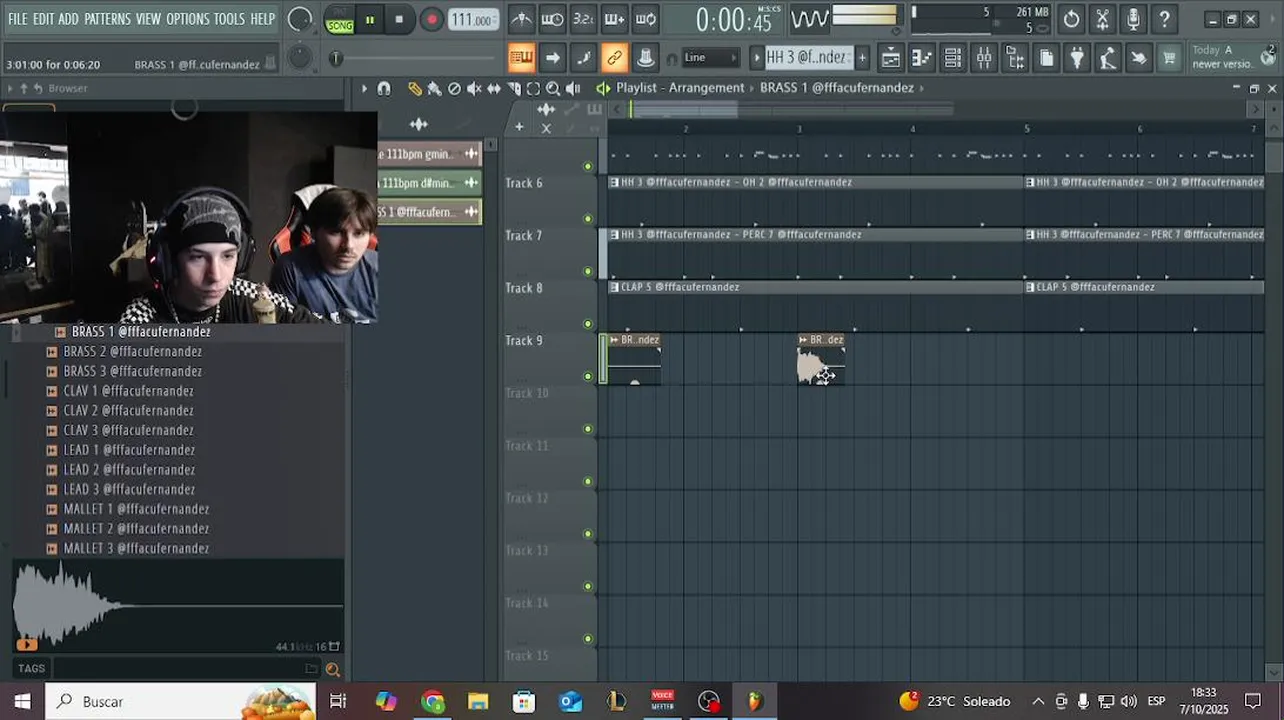Open Google Chrome from the taskbar
Screen dimensions: 1284x720
(x=432, y=701)
